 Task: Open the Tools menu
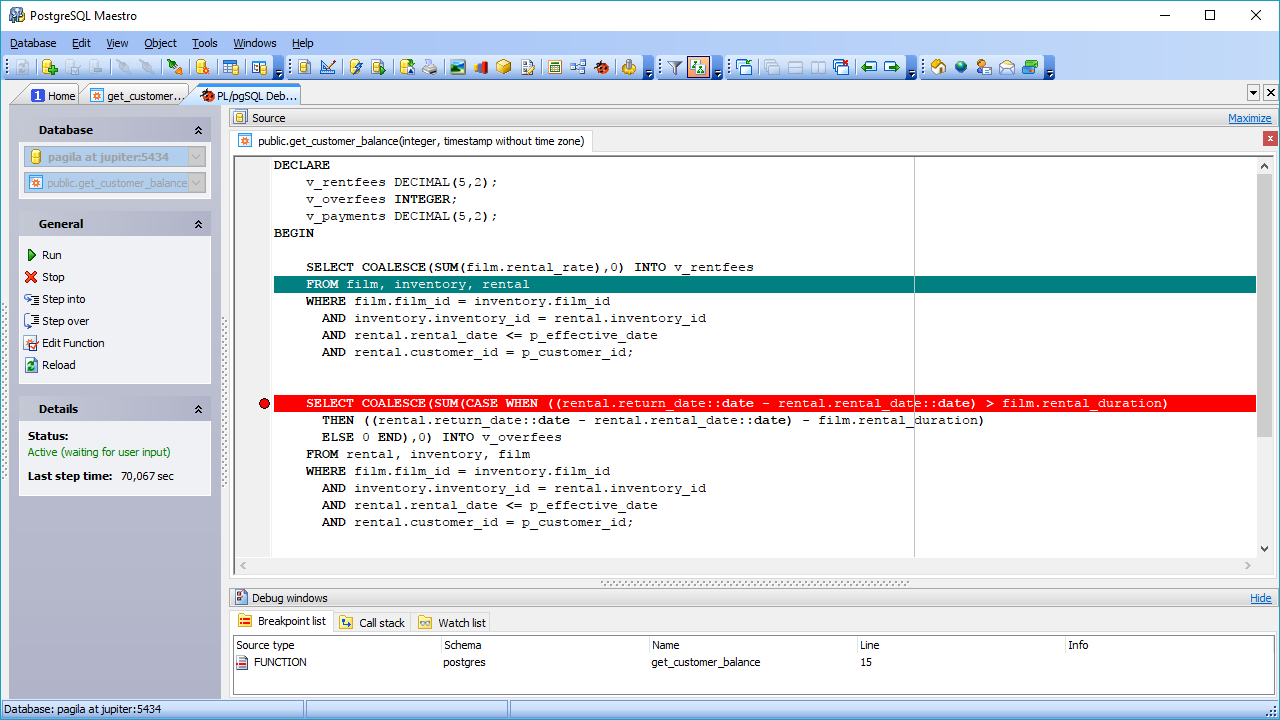click(204, 43)
